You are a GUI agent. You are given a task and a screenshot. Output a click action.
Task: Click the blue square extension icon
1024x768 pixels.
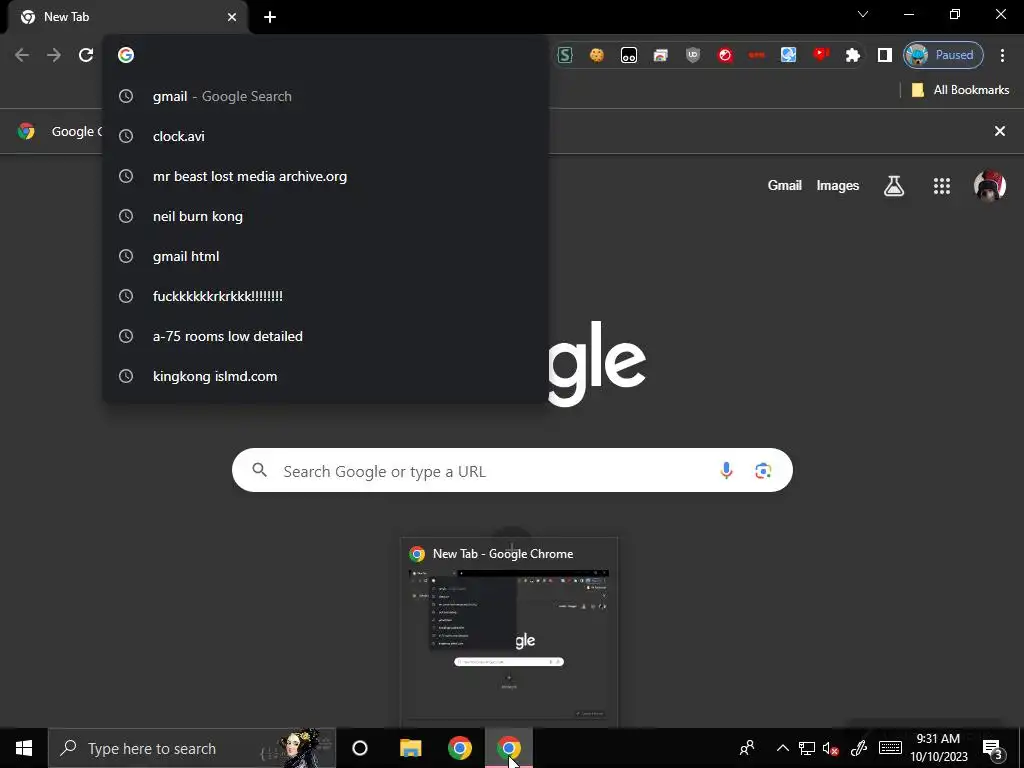point(788,55)
